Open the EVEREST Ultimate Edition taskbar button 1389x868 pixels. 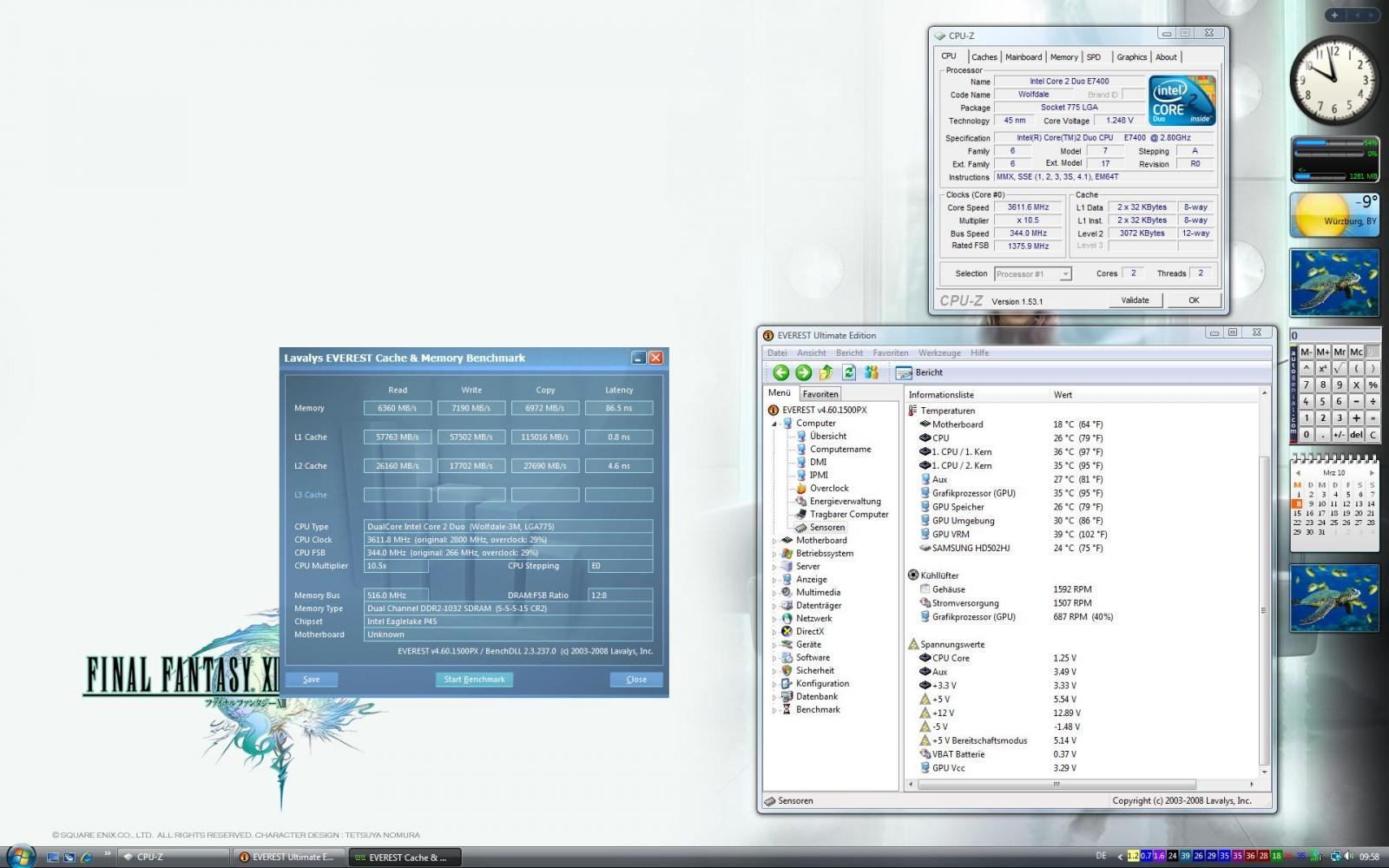tap(289, 857)
